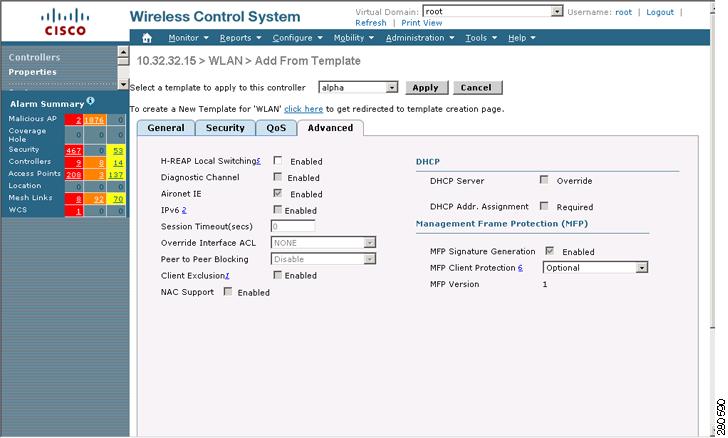
Task: Open the Reports menu
Action: (240, 38)
